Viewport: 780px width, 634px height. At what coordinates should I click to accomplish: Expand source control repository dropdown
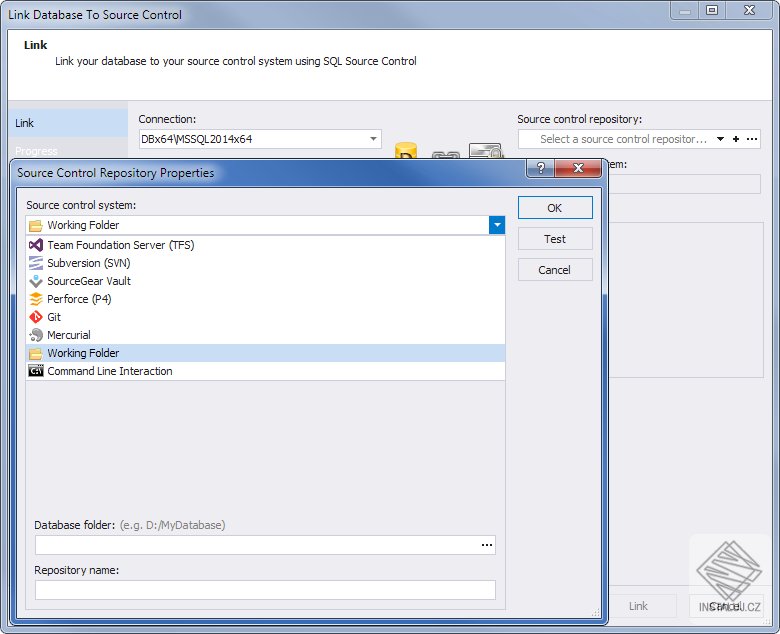(720, 139)
